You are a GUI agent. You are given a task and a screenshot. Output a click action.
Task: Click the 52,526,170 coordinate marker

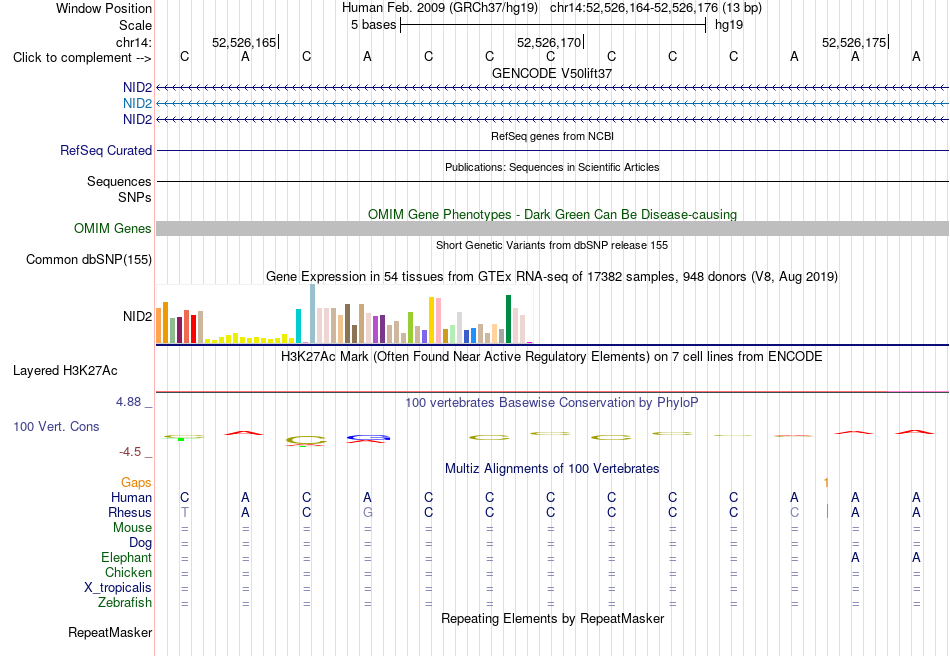(548, 42)
